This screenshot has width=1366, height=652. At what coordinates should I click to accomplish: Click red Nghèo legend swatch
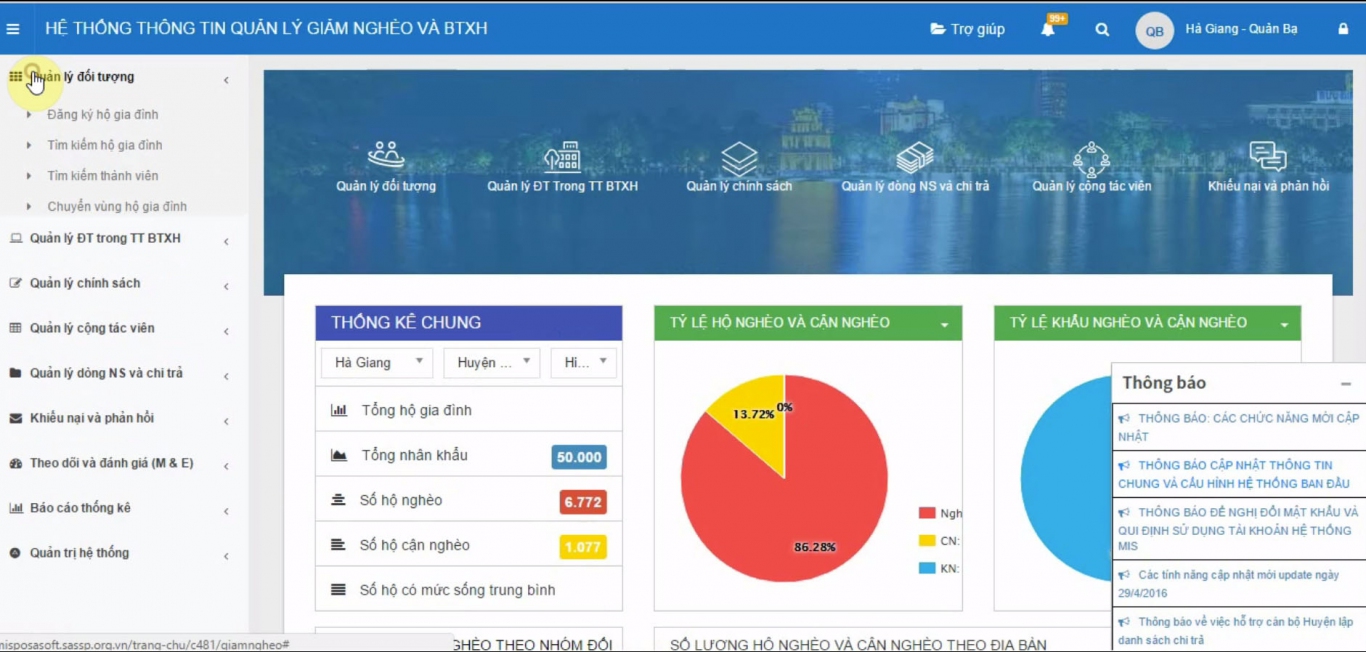coord(927,513)
